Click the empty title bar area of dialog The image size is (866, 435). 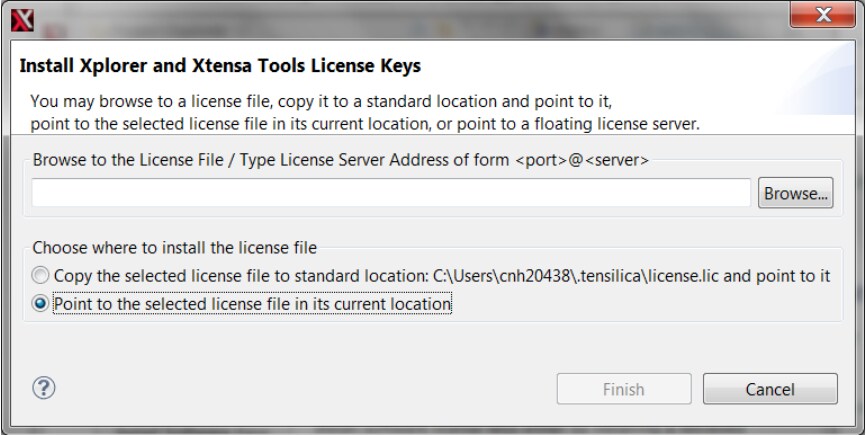(x=400, y=16)
